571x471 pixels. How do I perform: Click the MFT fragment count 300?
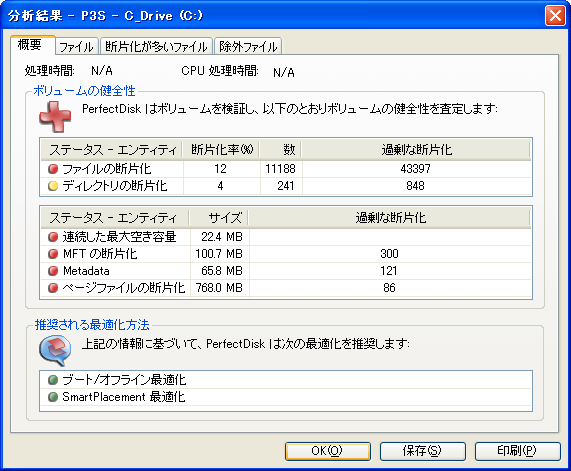pyautogui.click(x=389, y=254)
